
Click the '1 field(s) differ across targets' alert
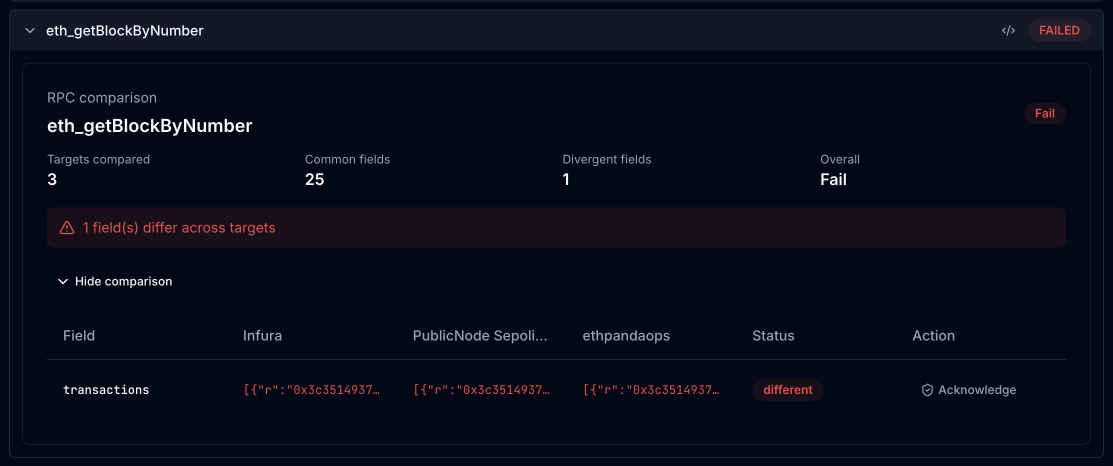pyautogui.click(x=556, y=228)
